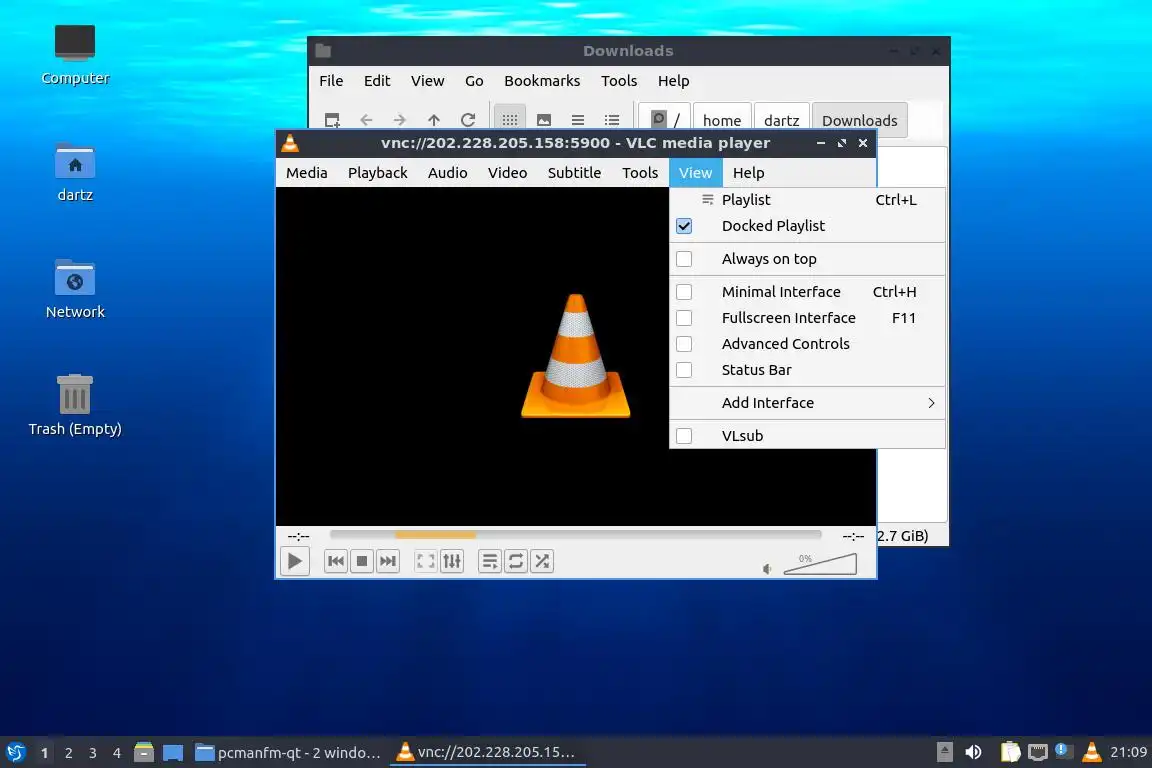Enable Fullscreen Interface checkbox
Image resolution: width=1152 pixels, height=768 pixels.
click(x=684, y=318)
